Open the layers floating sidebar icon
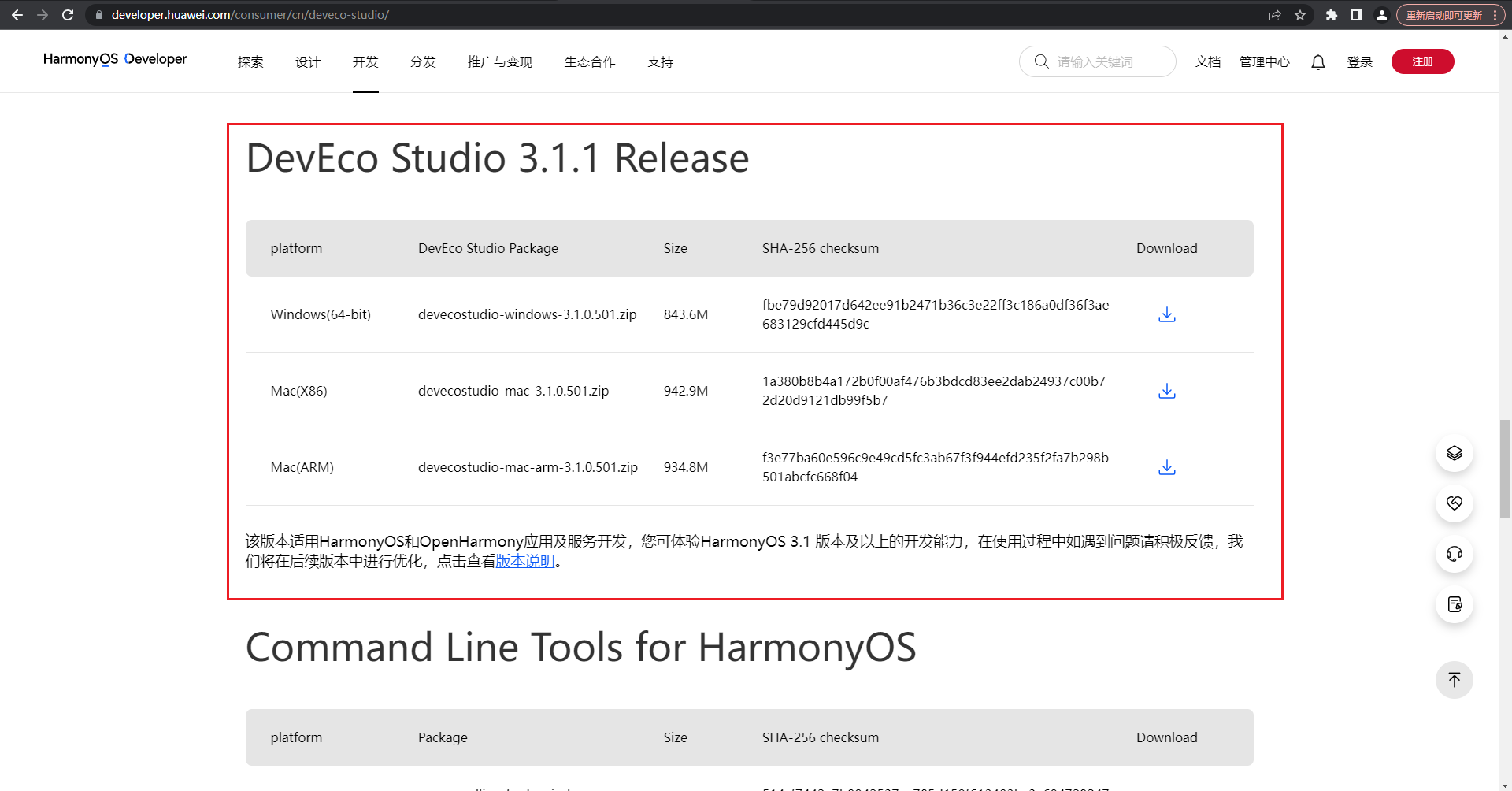Viewport: 1512px width, 791px height. pyautogui.click(x=1455, y=453)
